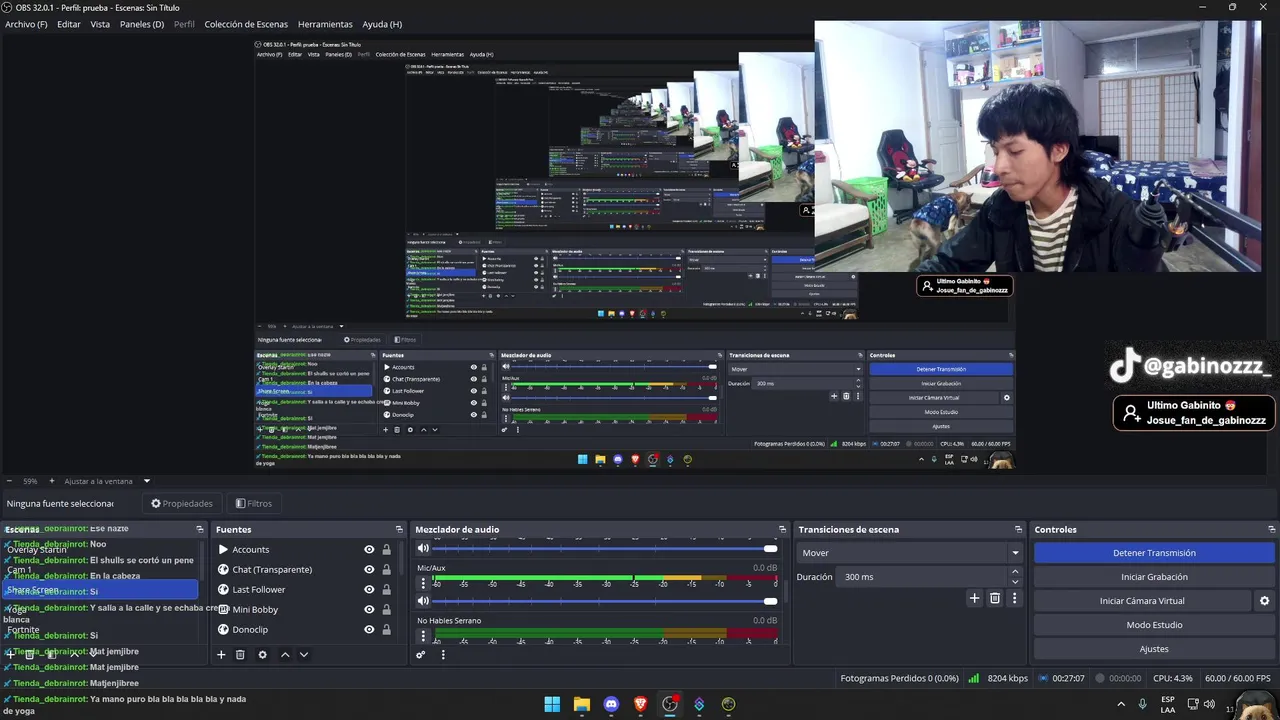1280x720 pixels.
Task: Open source properties gear in Fuentes toolbar
Action: point(262,655)
